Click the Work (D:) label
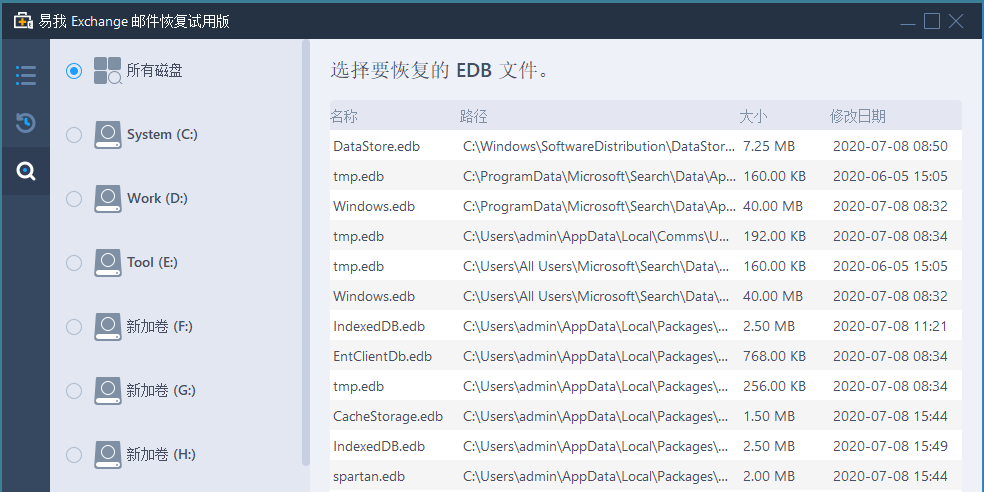The width and height of the screenshot is (984, 492). click(x=158, y=198)
